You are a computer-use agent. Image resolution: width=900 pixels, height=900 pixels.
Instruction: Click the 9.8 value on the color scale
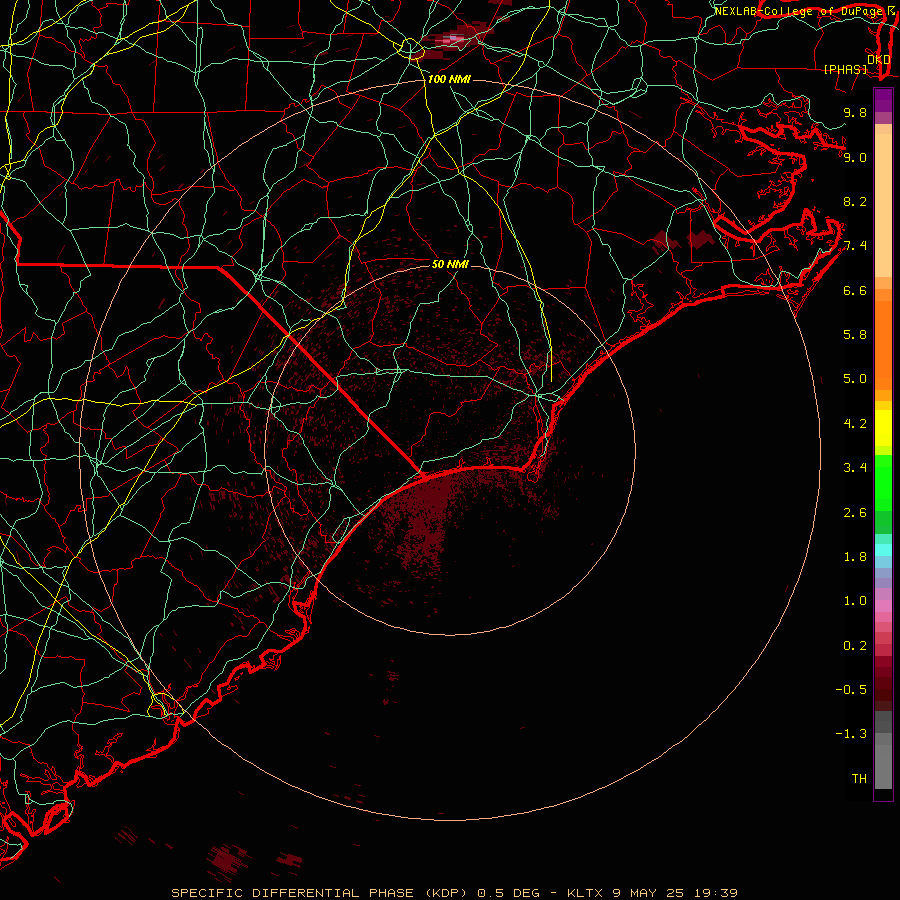point(855,112)
